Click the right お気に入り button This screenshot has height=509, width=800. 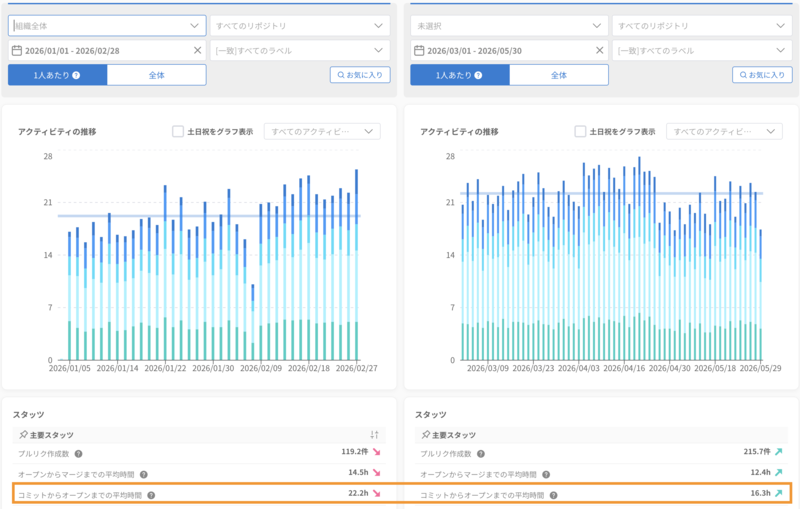[x=762, y=74]
